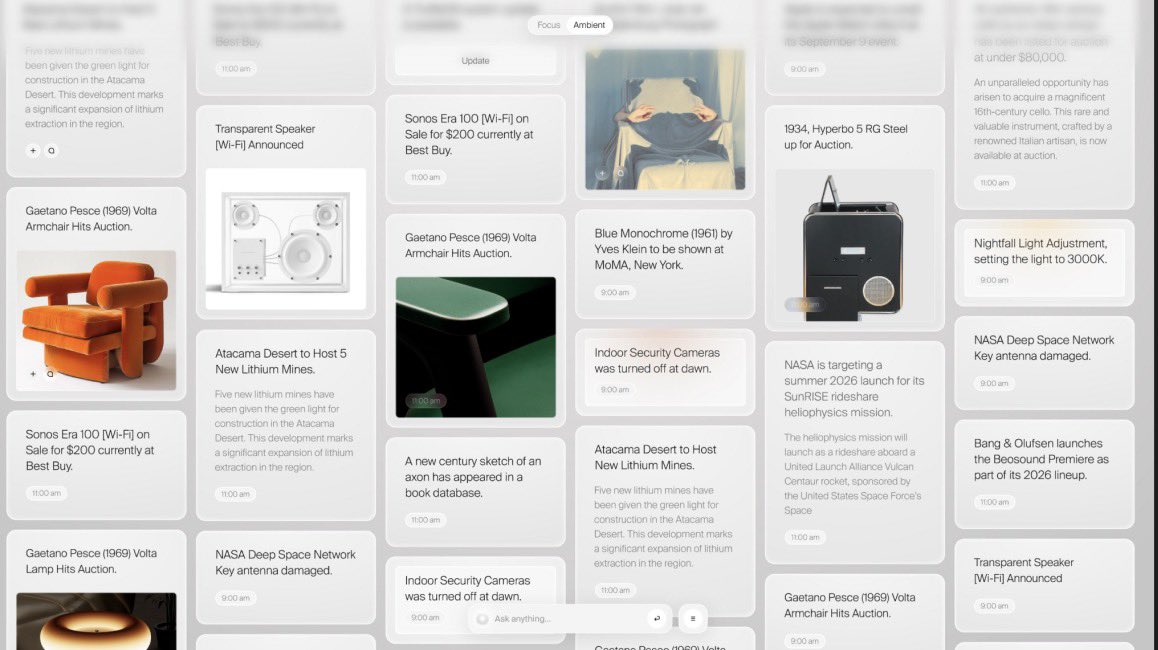Open 'Bang & Olufsen launches the Beosound Premiere' headline

1041,459
